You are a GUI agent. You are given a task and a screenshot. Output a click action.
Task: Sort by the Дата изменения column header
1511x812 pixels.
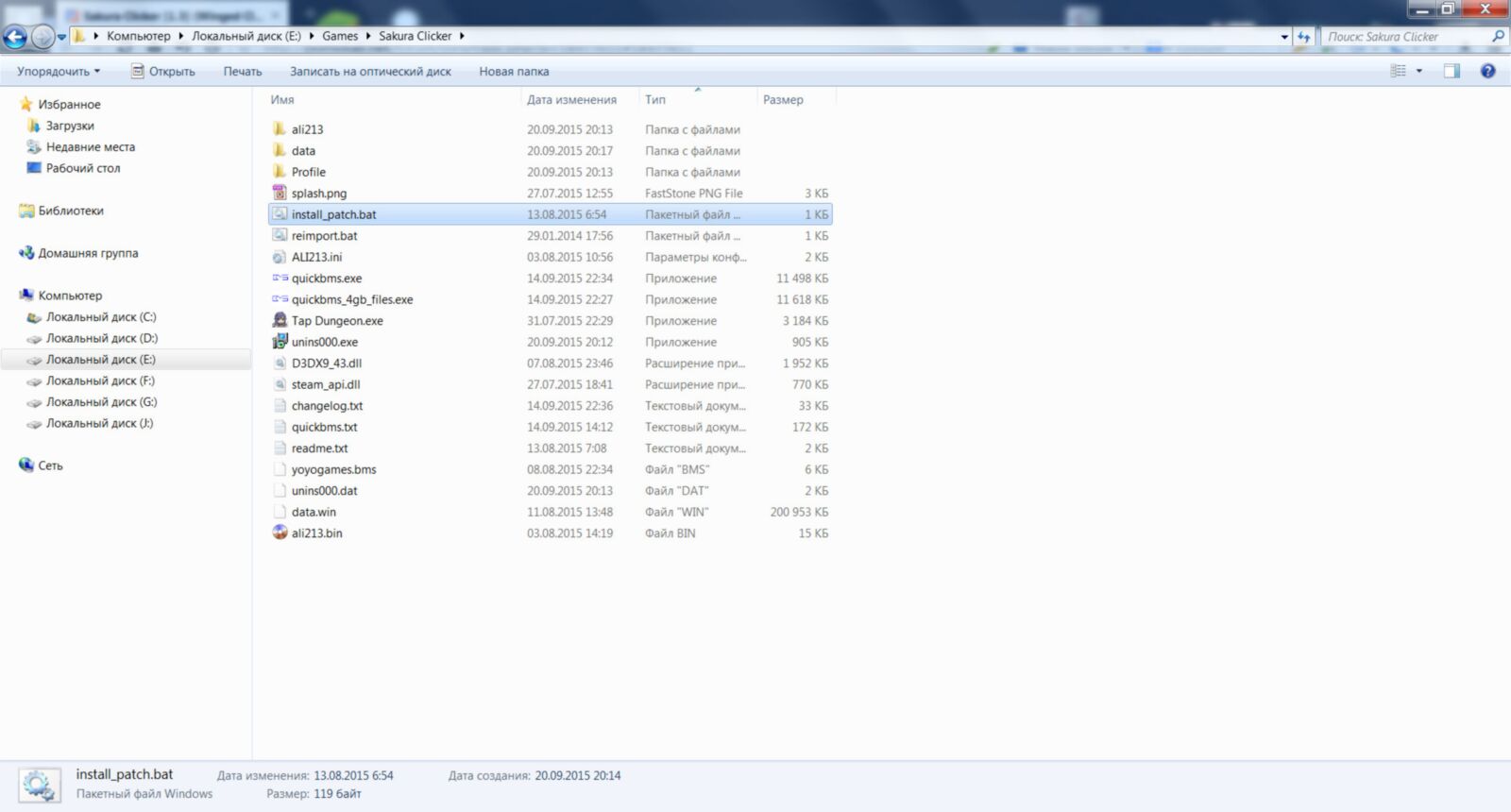(x=571, y=100)
